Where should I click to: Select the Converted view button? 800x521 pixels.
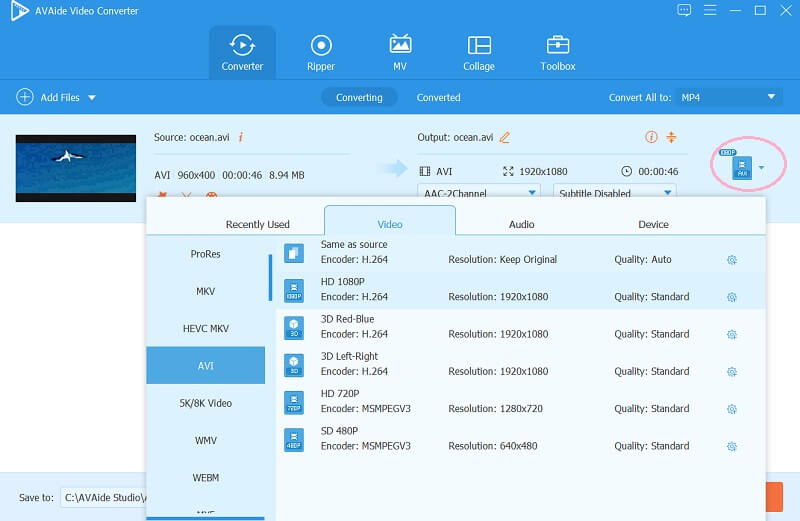coord(438,97)
